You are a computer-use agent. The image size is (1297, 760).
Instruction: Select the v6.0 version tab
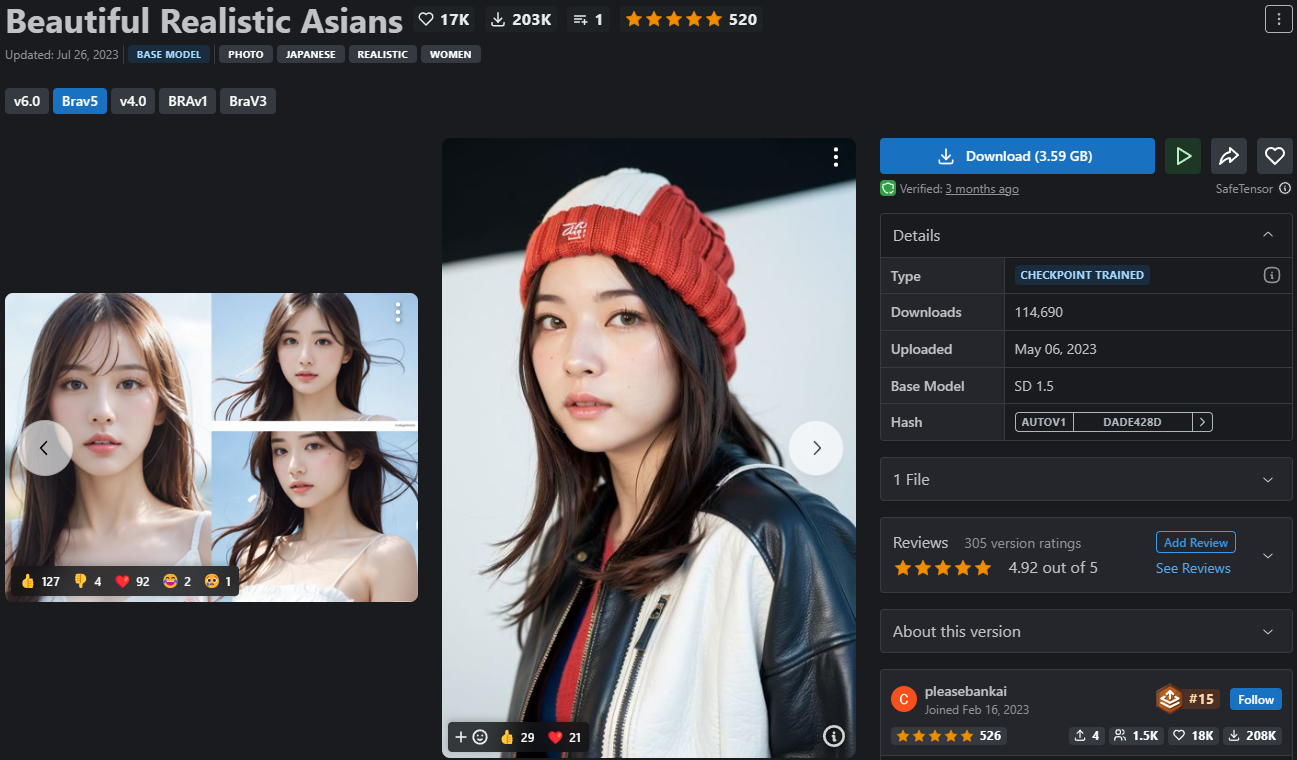pyautogui.click(x=27, y=101)
